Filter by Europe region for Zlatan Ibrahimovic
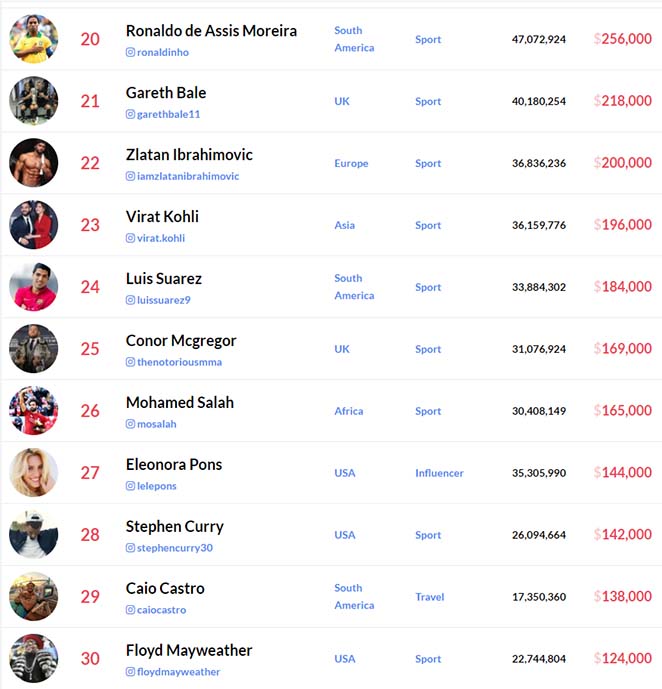 (x=351, y=163)
